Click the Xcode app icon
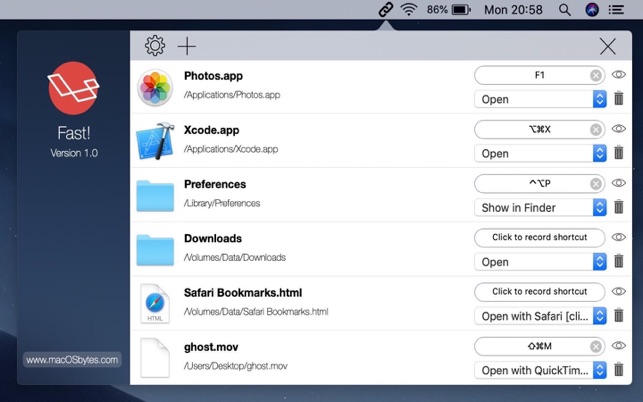Screen dimensions: 643x402 coord(155,141)
